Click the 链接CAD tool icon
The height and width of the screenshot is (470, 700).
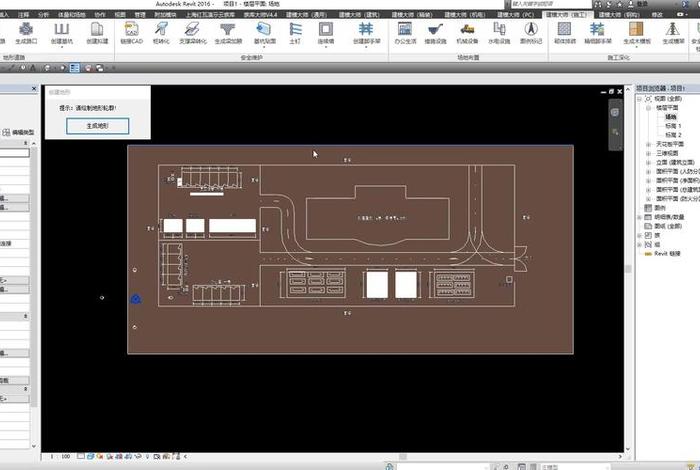pos(131,29)
